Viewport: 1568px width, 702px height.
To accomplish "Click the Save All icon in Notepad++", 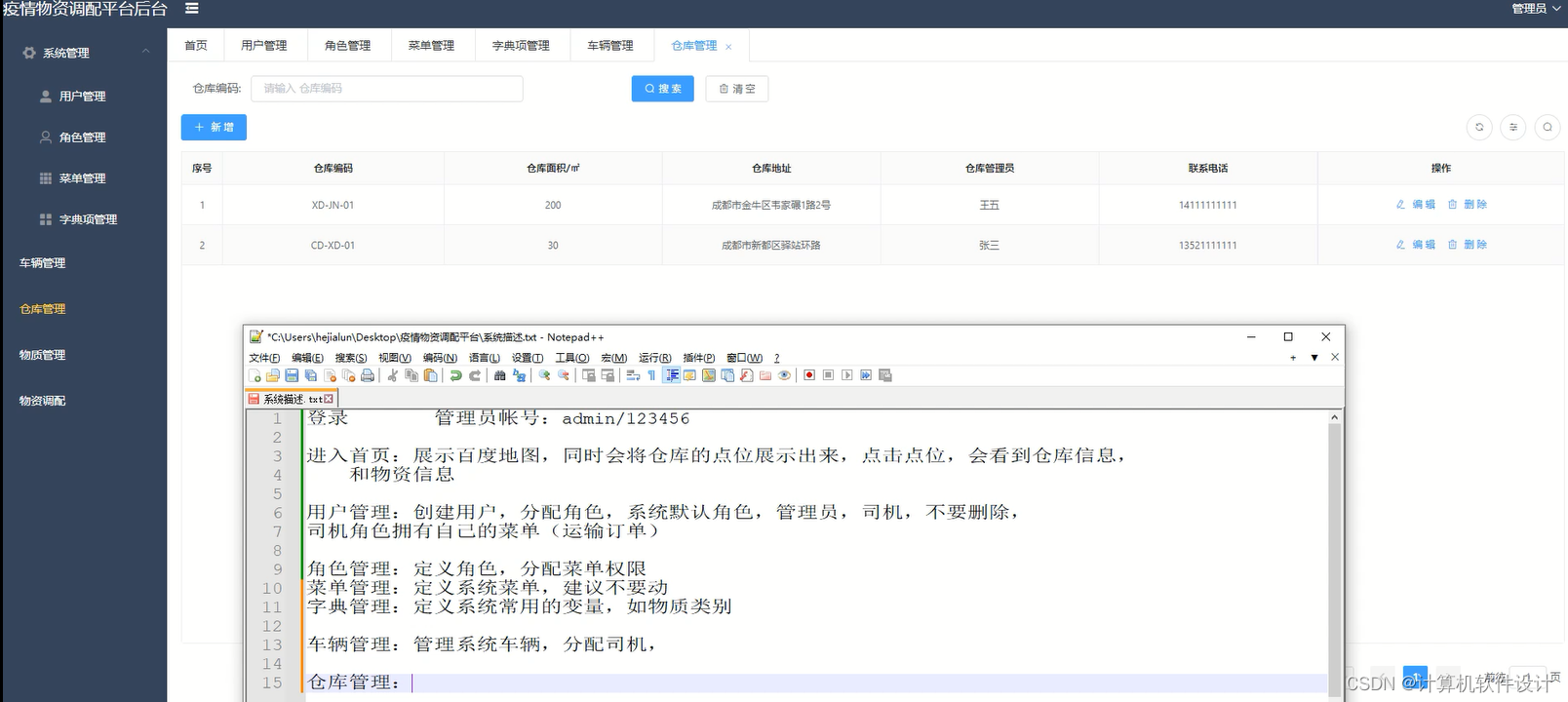I will click(310, 375).
